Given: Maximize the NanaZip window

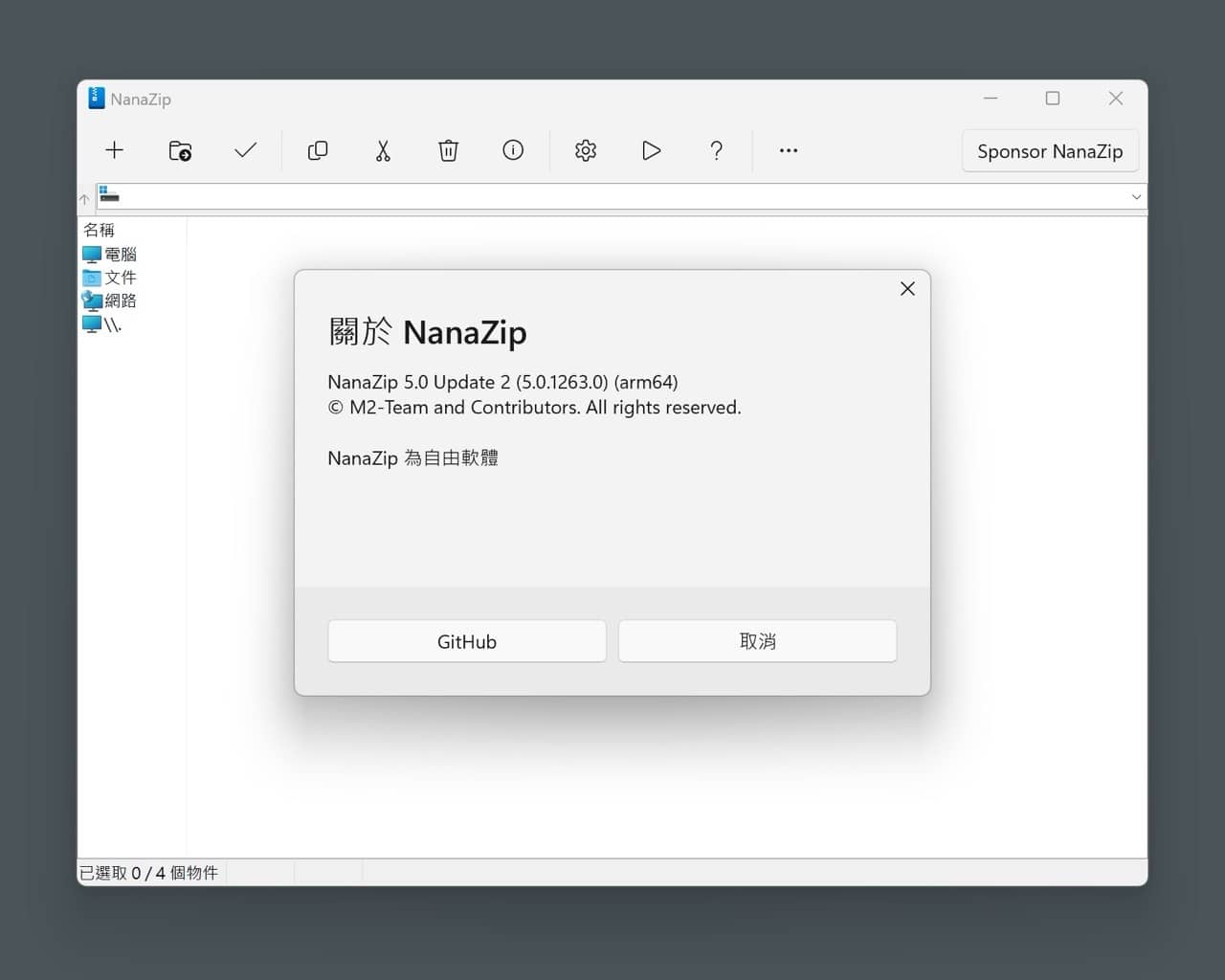Looking at the screenshot, I should point(1053,98).
